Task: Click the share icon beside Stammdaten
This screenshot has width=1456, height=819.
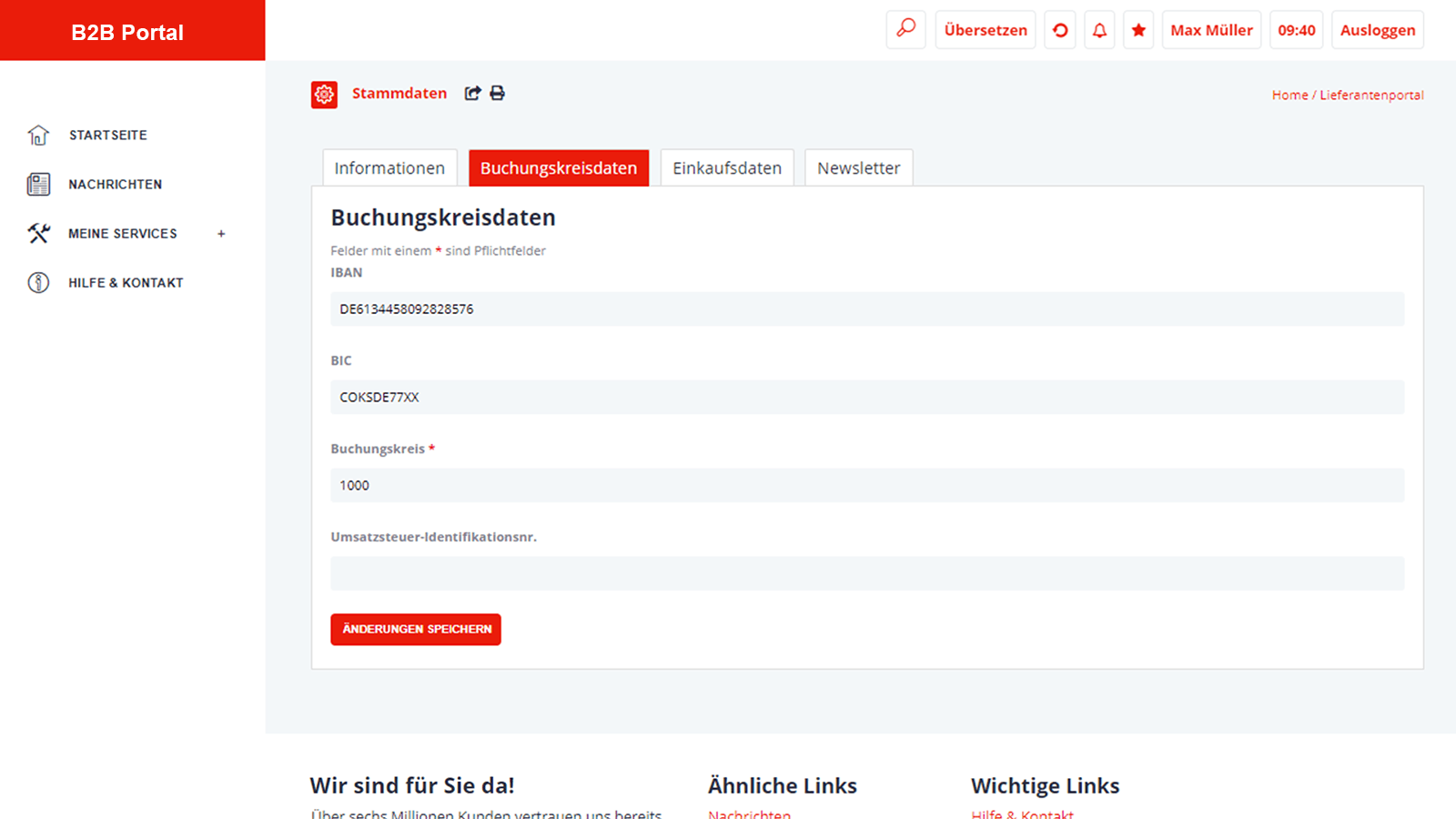Action: pos(472,93)
